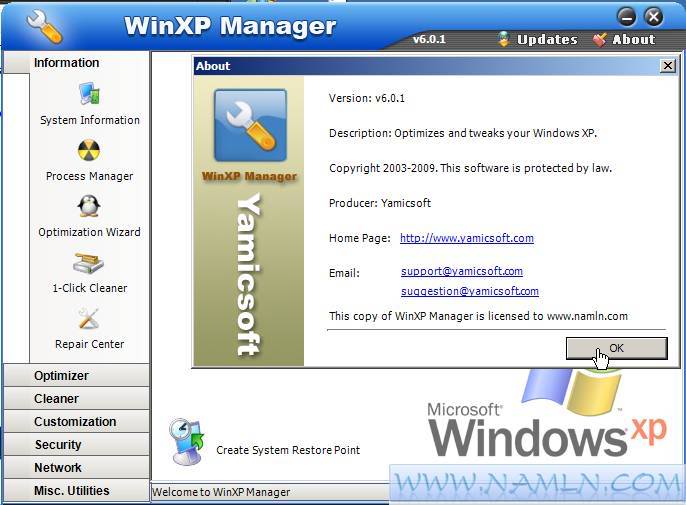Start the 1-Click Cleaner icon
Viewport: 686px width, 505px height.
88,263
